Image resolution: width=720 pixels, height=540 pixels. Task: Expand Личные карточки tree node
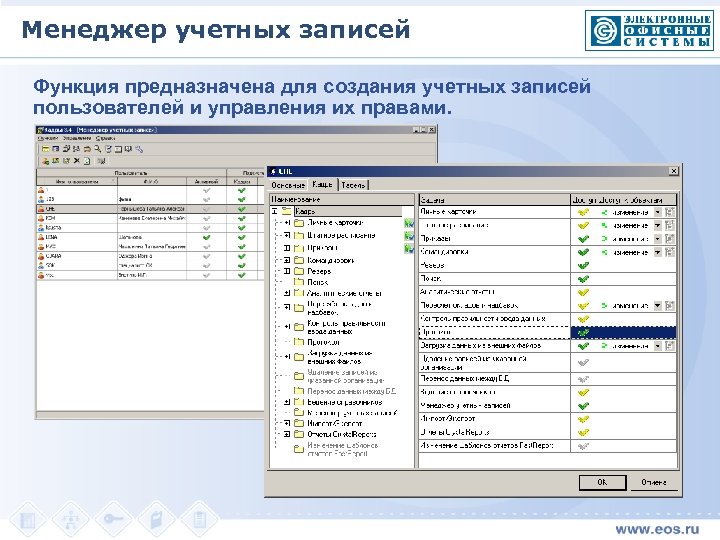(287, 223)
